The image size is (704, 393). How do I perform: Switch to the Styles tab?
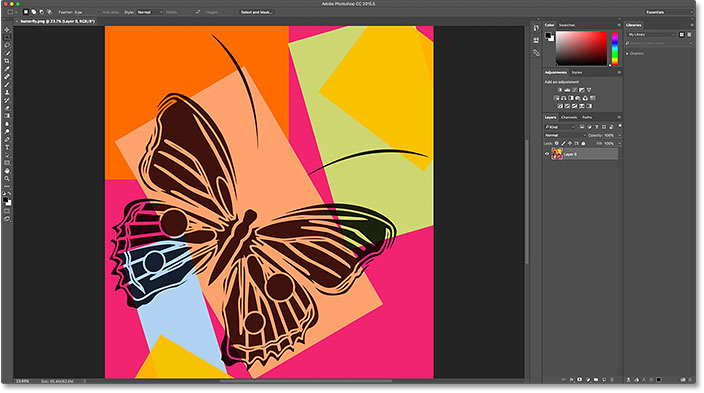tap(577, 72)
